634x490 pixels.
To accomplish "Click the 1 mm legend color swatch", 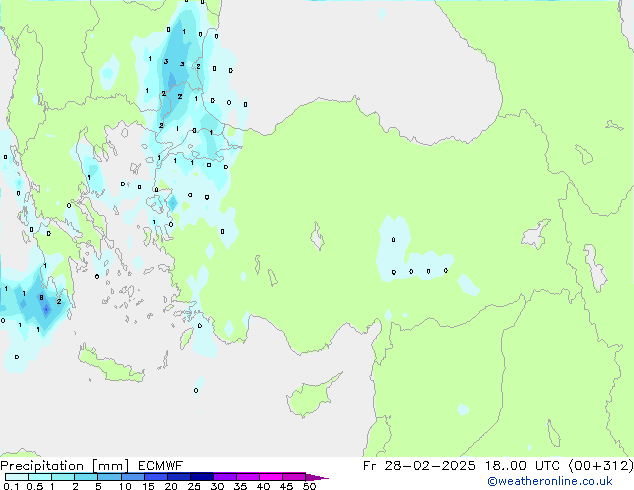I will (63, 477).
